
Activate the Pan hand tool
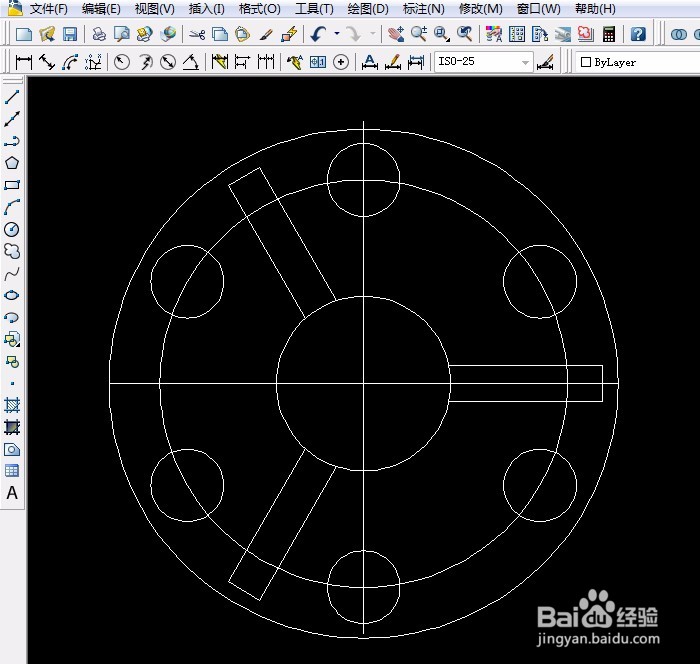pyautogui.click(x=396, y=33)
